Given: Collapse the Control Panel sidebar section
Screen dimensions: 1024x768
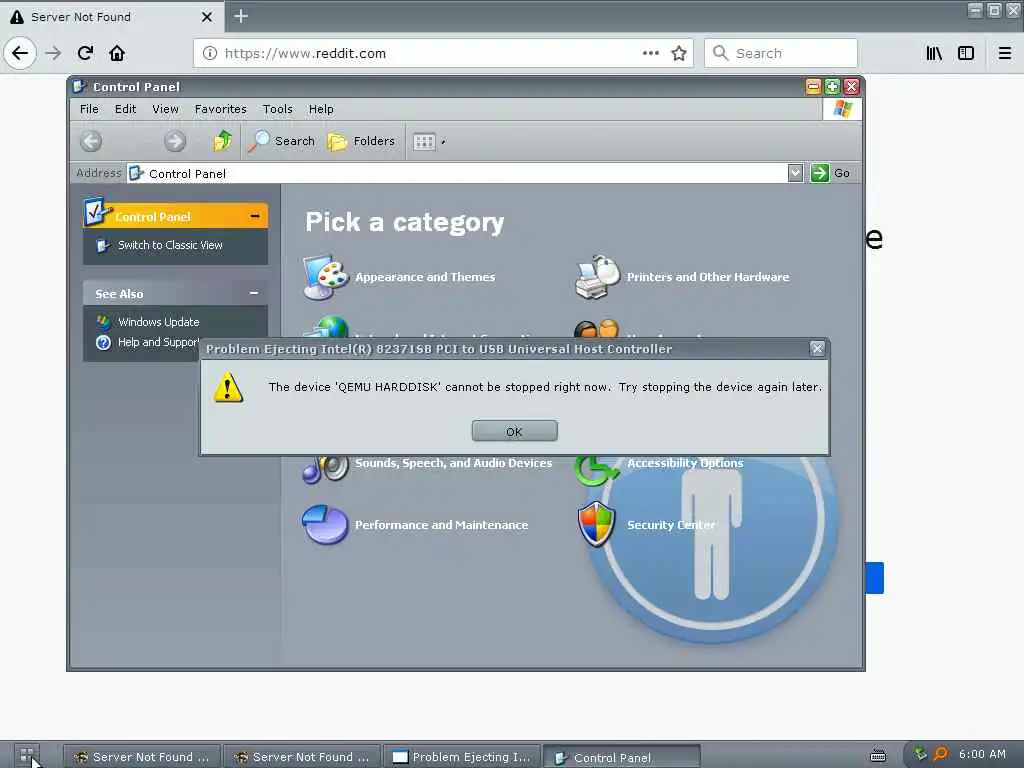Looking at the screenshot, I should coord(255,216).
